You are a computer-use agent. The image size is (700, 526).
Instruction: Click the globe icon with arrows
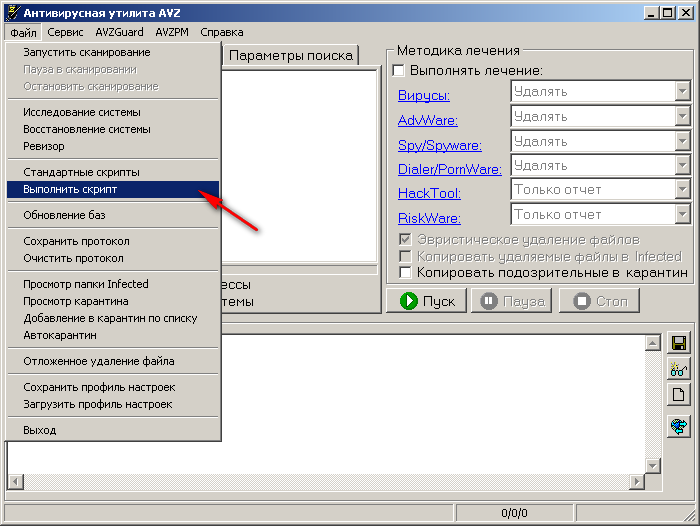click(x=679, y=427)
